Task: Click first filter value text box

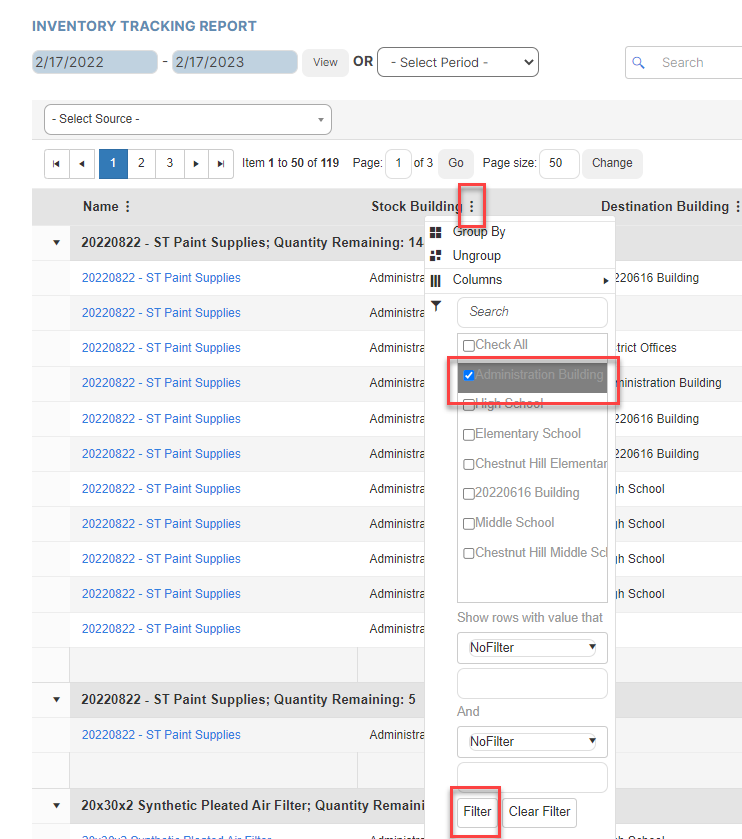Action: tap(532, 683)
